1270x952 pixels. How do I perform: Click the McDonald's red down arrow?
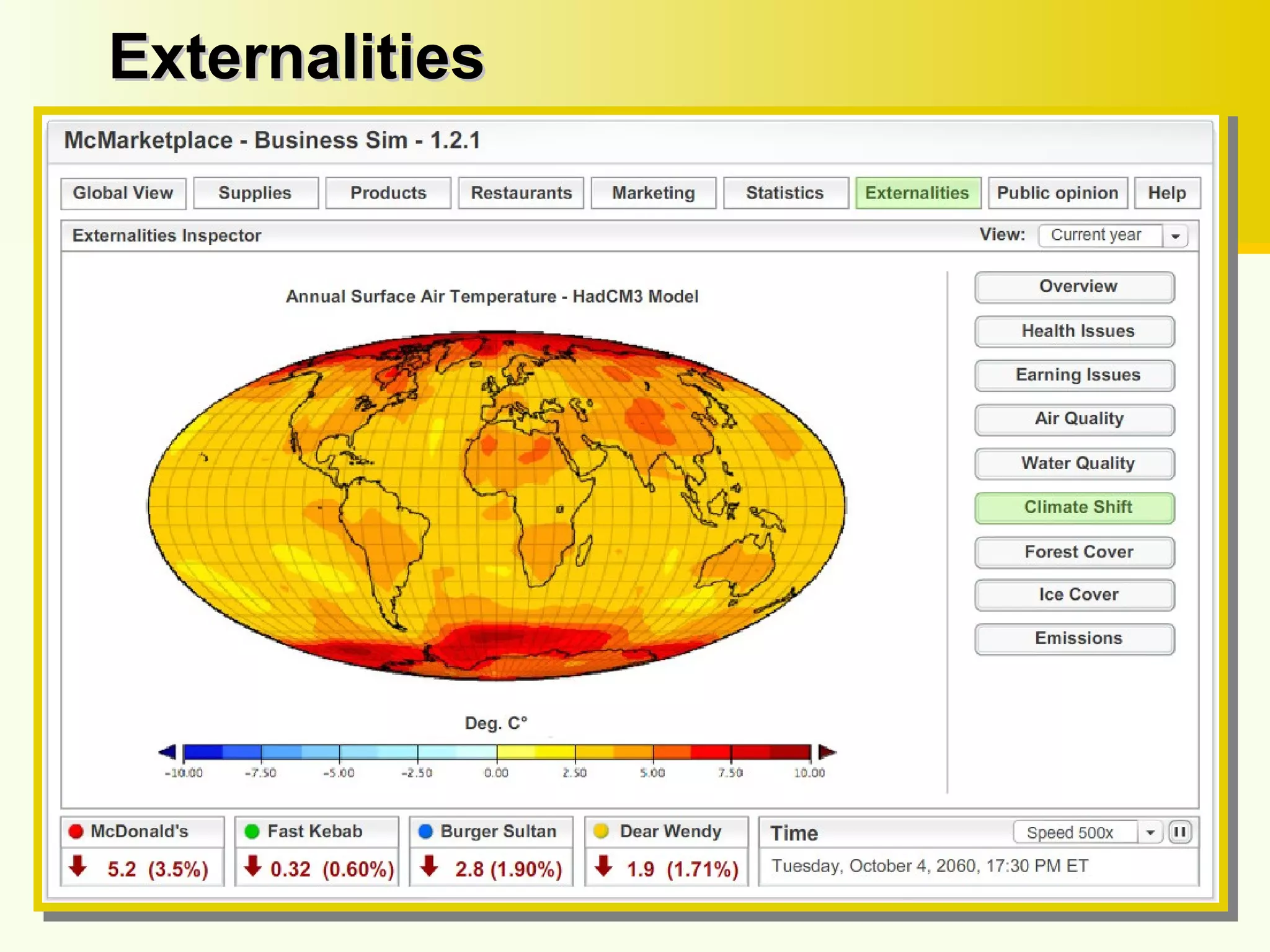pos(78,865)
